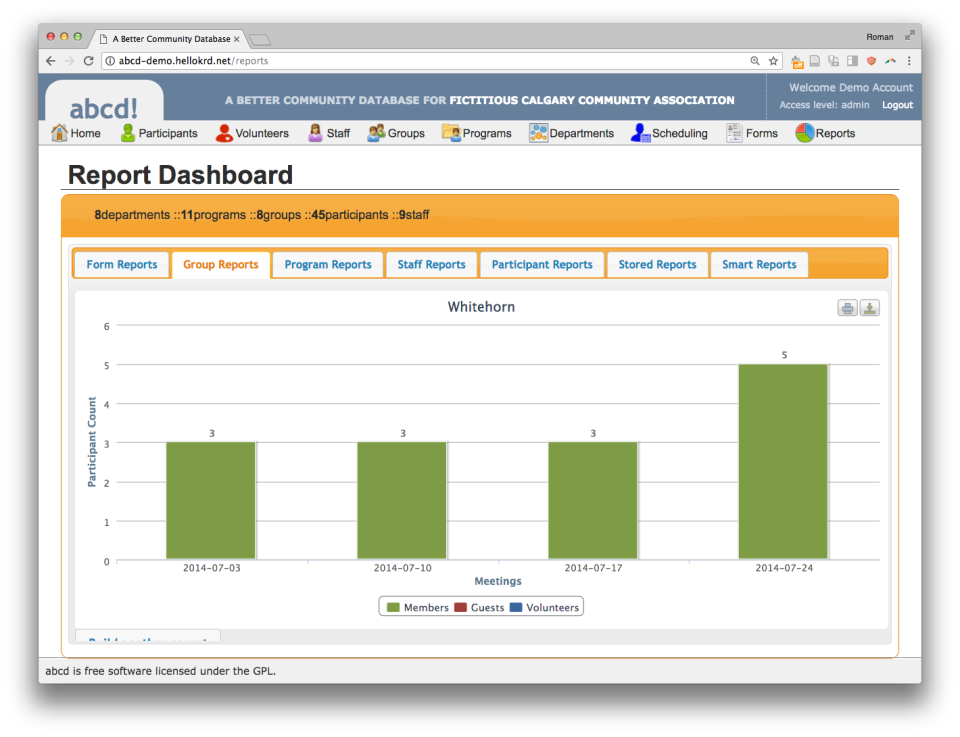This screenshot has height=737, width=960.
Task: Select the Volunteers navigation icon
Action: pyautogui.click(x=224, y=133)
